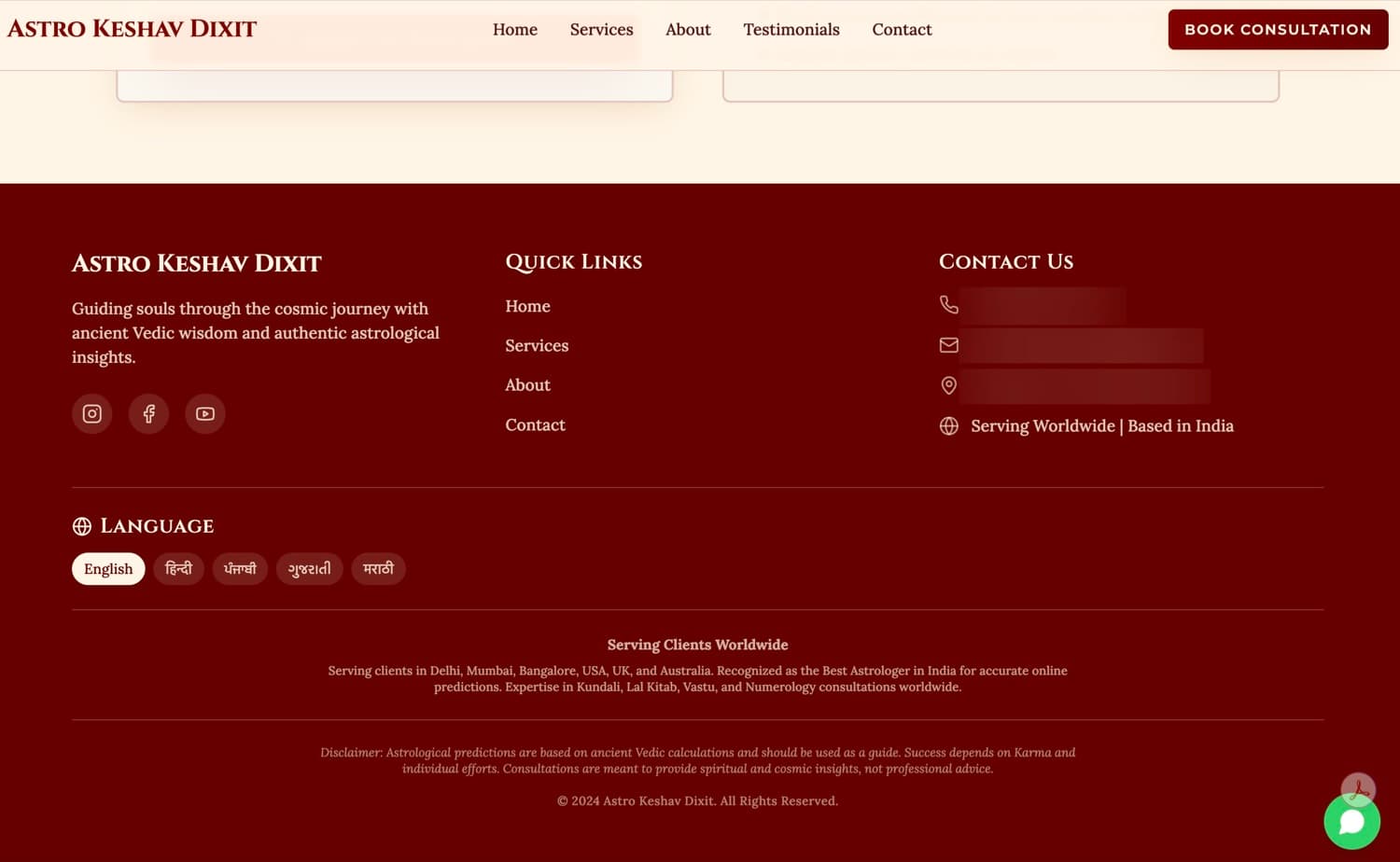1400x862 pixels.
Task: Click the small PDF icon above chat
Action: [x=1358, y=790]
